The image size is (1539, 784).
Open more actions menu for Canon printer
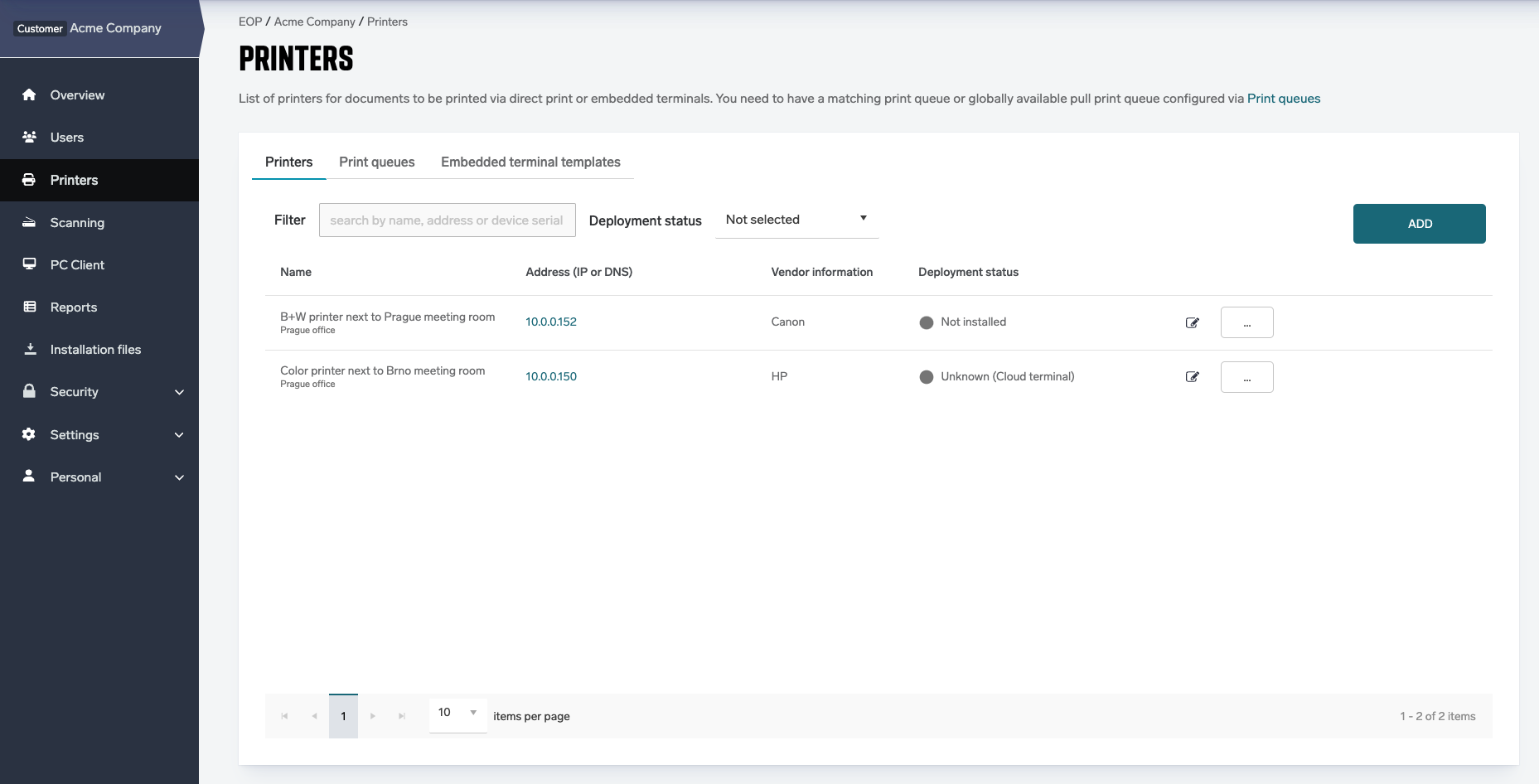point(1246,322)
